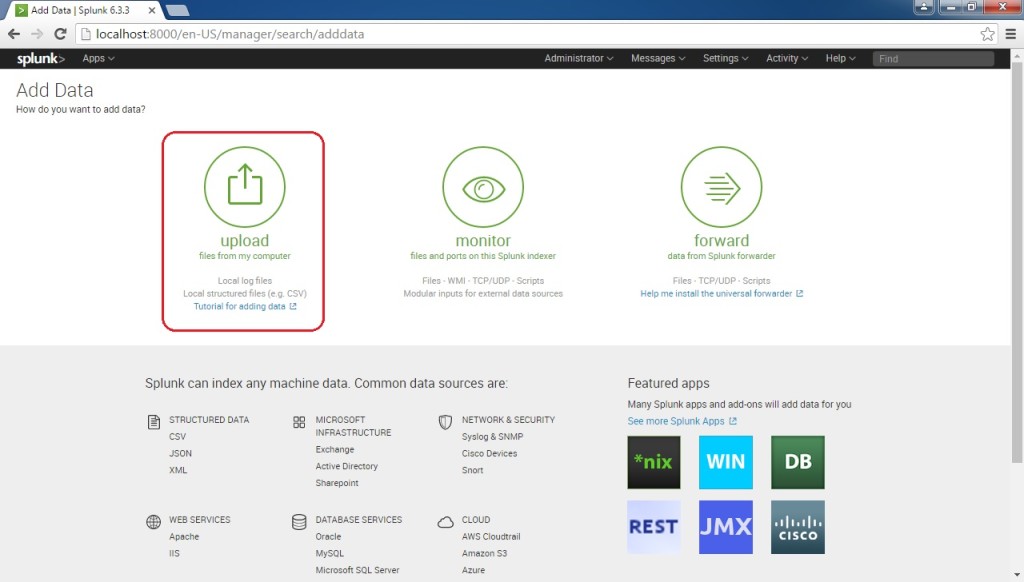
Task: Click the Structured Data document icon
Action: click(152, 421)
